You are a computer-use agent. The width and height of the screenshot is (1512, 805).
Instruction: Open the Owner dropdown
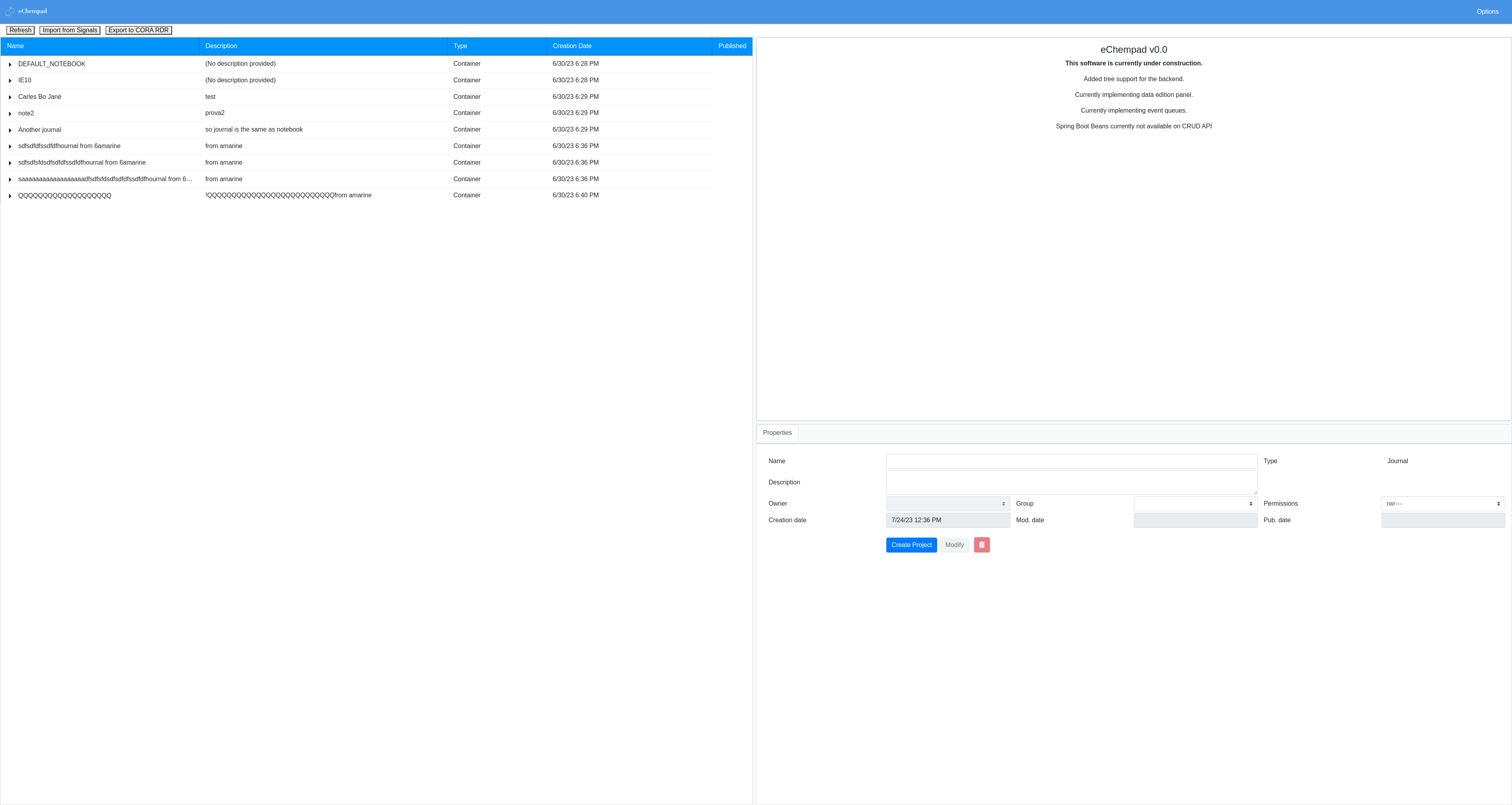947,504
